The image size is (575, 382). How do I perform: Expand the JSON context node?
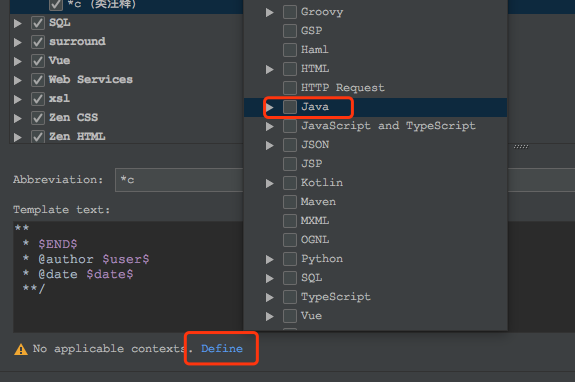pos(270,146)
